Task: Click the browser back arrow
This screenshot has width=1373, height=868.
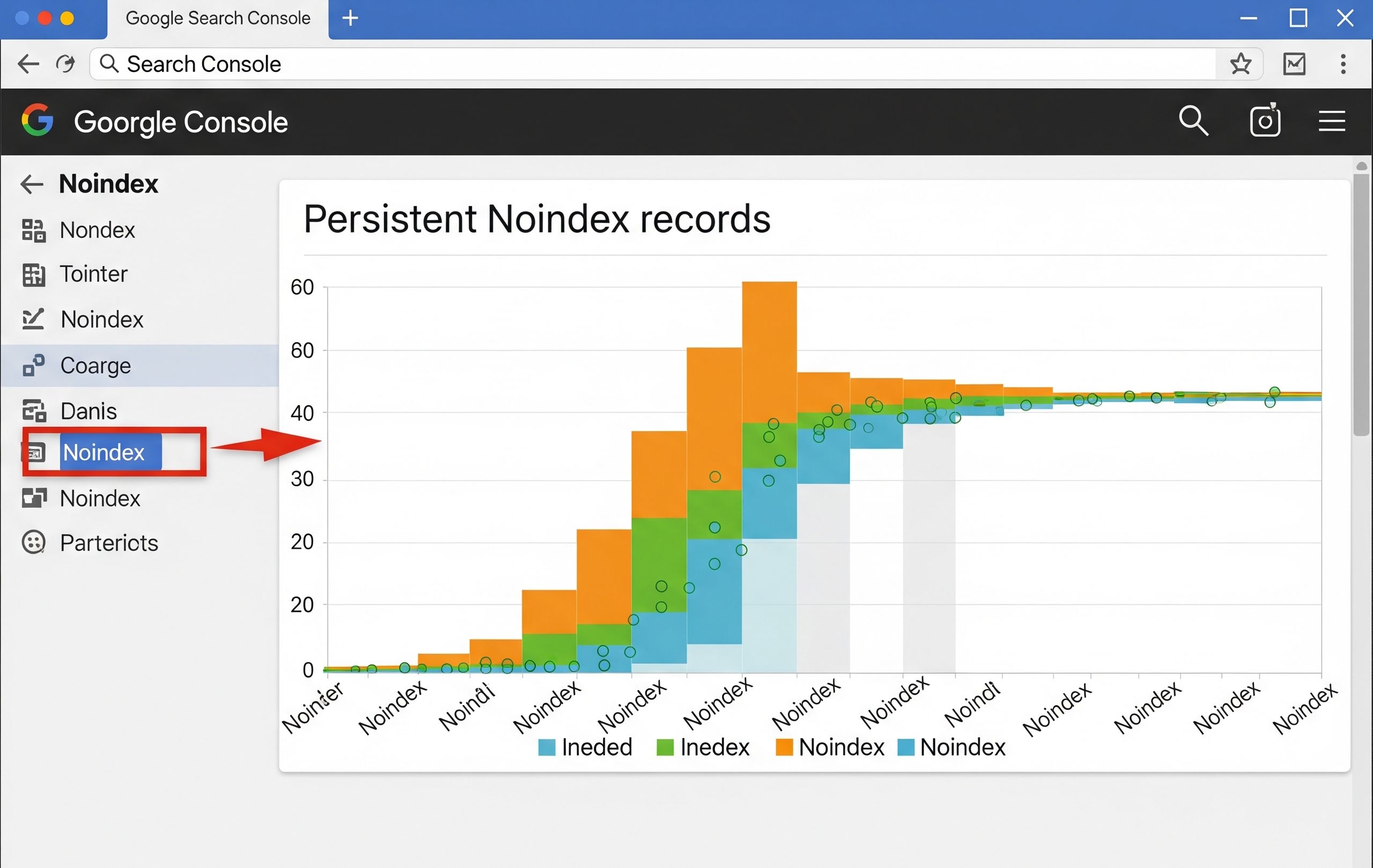Action: [x=28, y=64]
